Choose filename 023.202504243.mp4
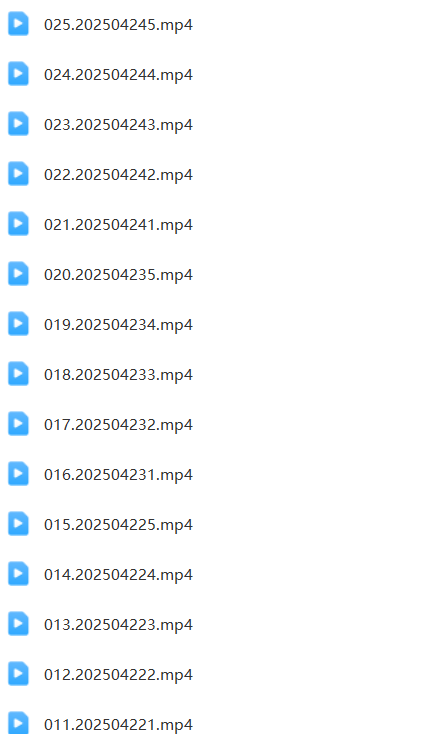The width and height of the screenshot is (422, 734). point(118,125)
